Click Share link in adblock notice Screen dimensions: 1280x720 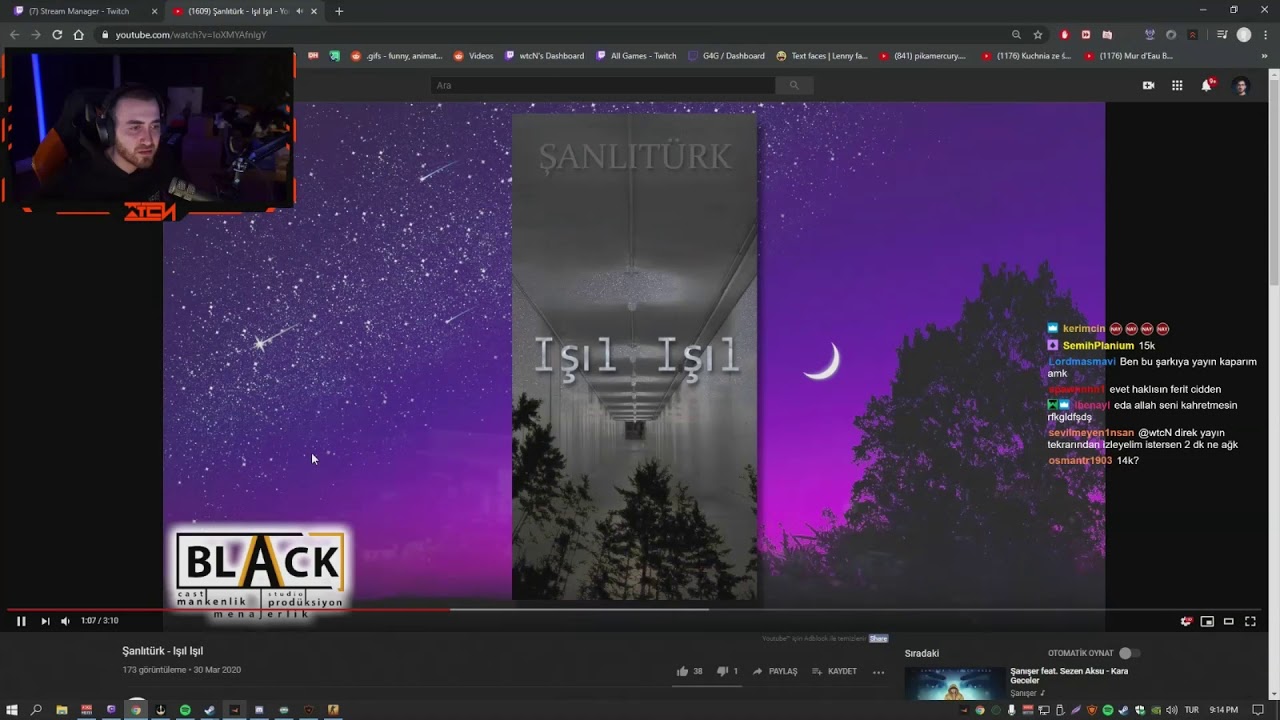coord(878,638)
